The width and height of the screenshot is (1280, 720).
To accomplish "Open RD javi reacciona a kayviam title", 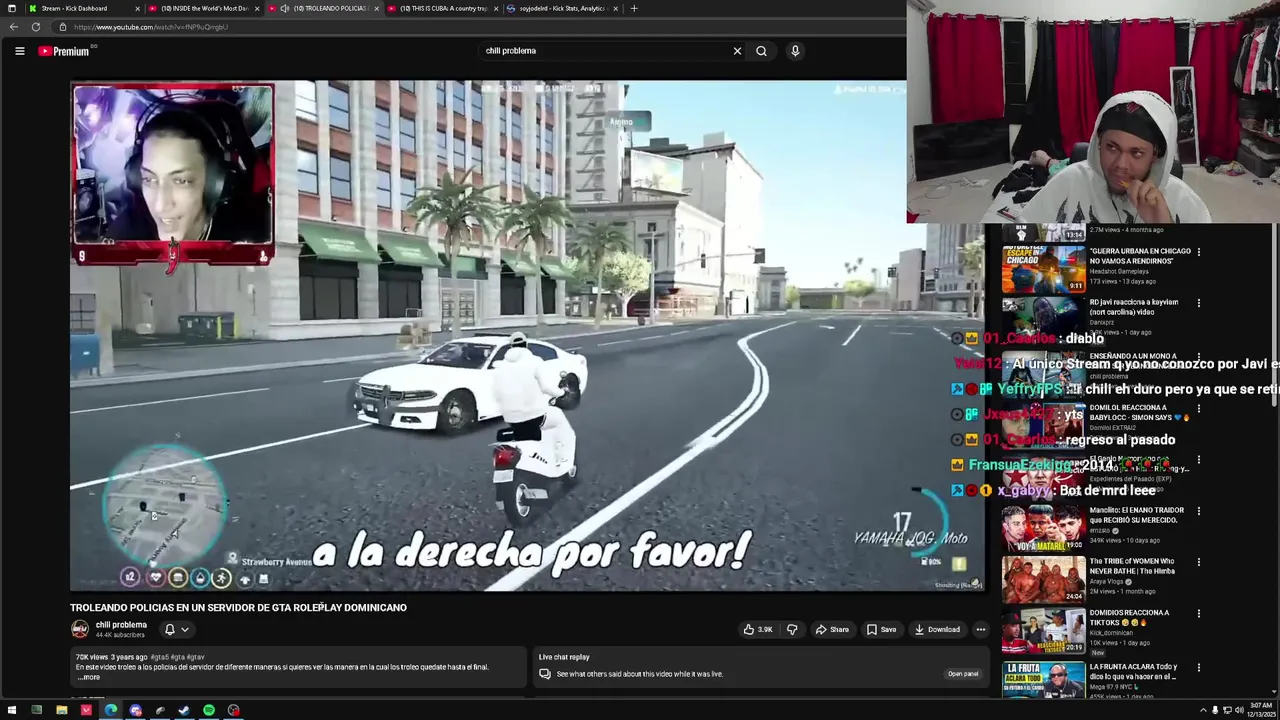I will pos(1134,306).
